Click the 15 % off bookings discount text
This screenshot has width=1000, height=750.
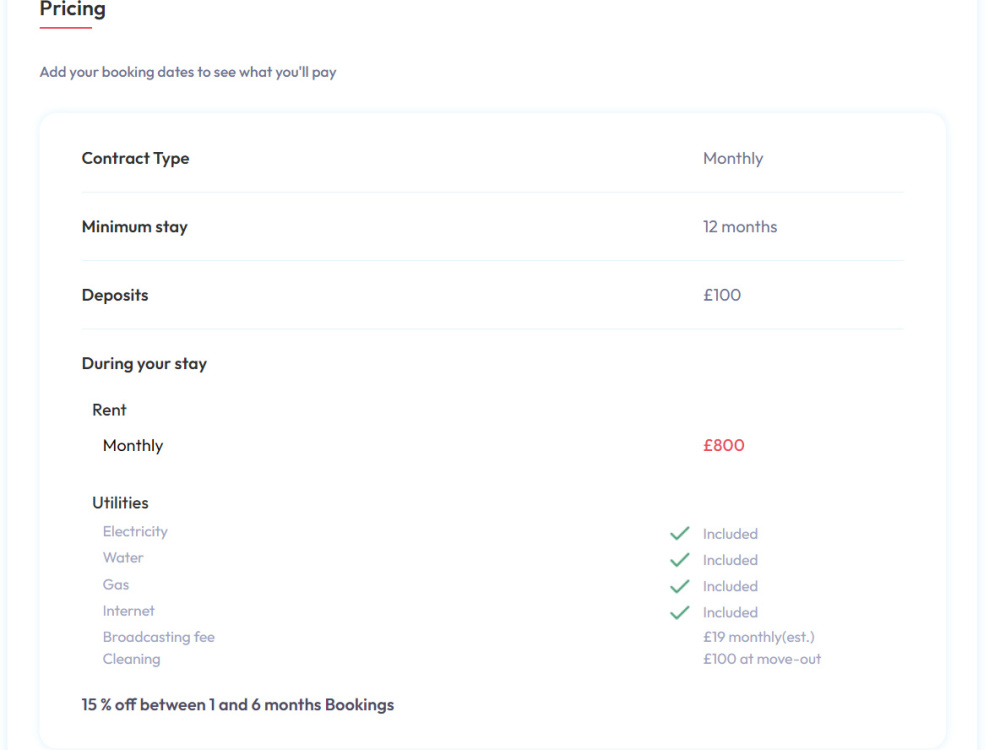click(x=238, y=705)
